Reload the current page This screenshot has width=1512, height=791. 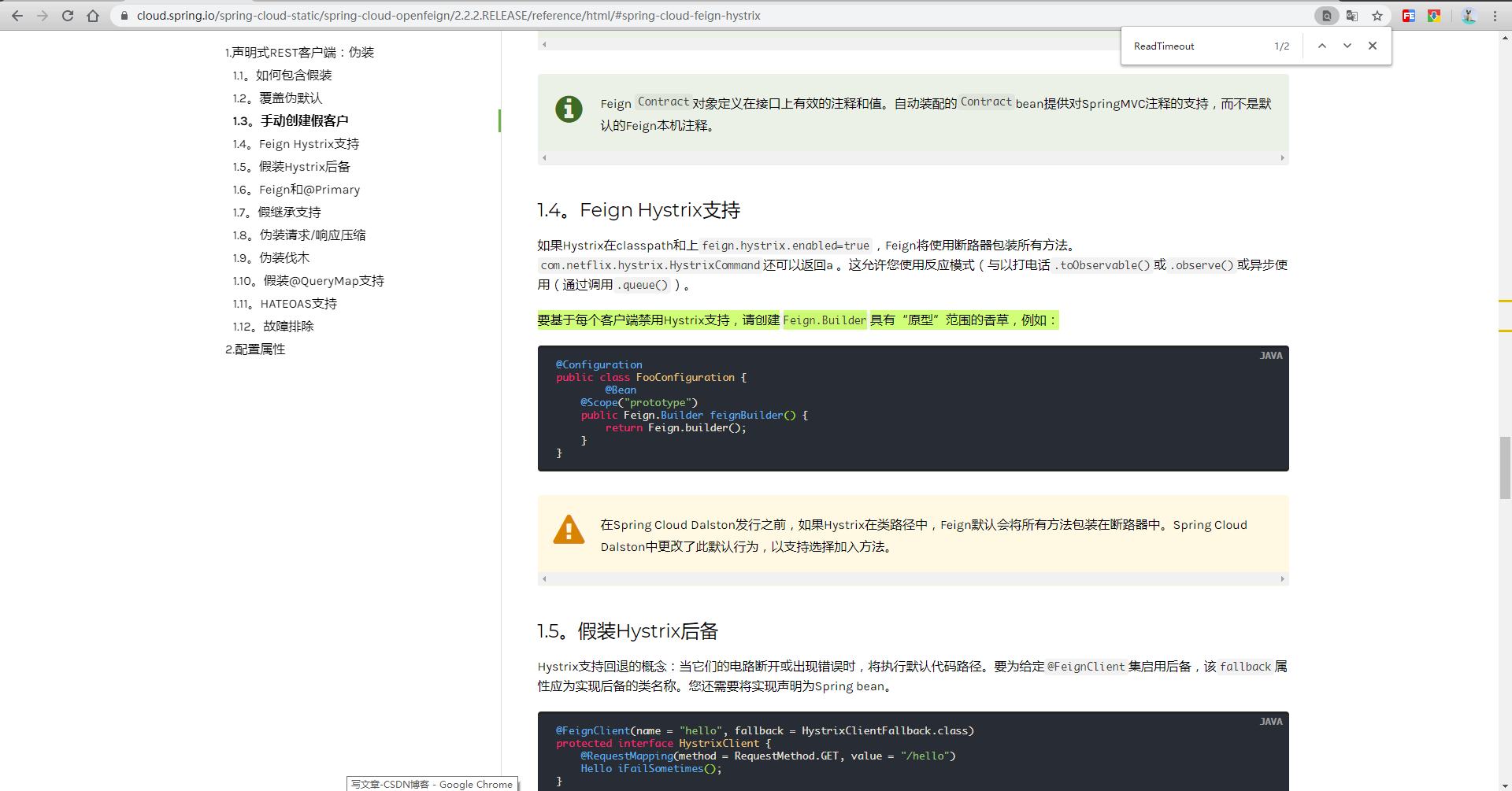click(x=68, y=15)
